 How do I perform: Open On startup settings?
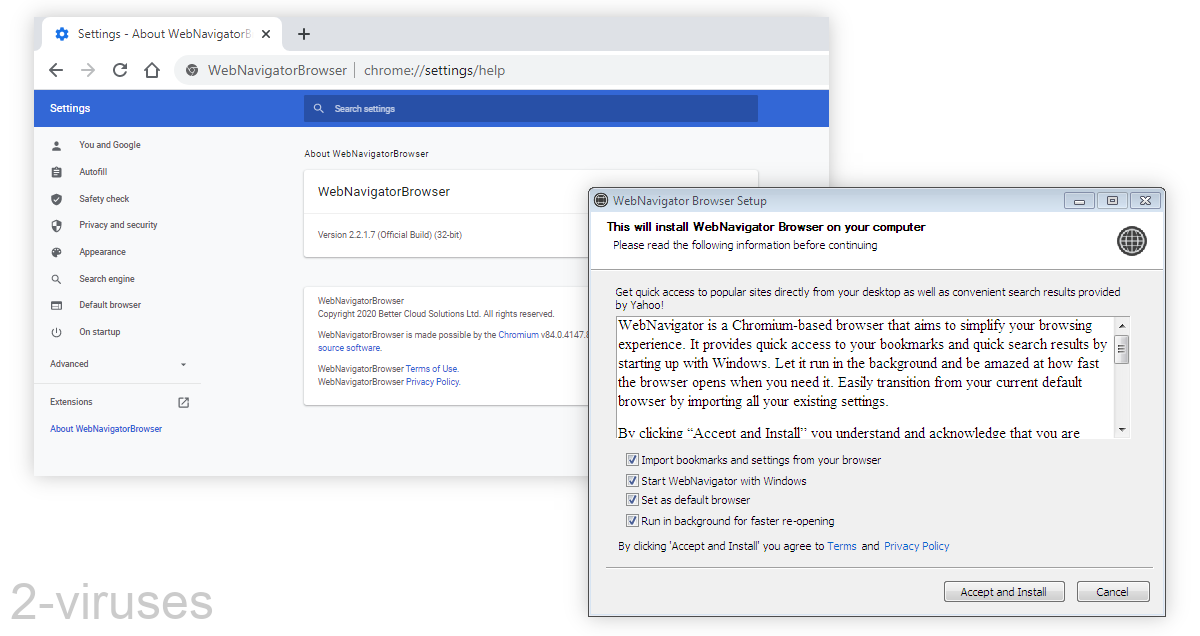[x=100, y=332]
